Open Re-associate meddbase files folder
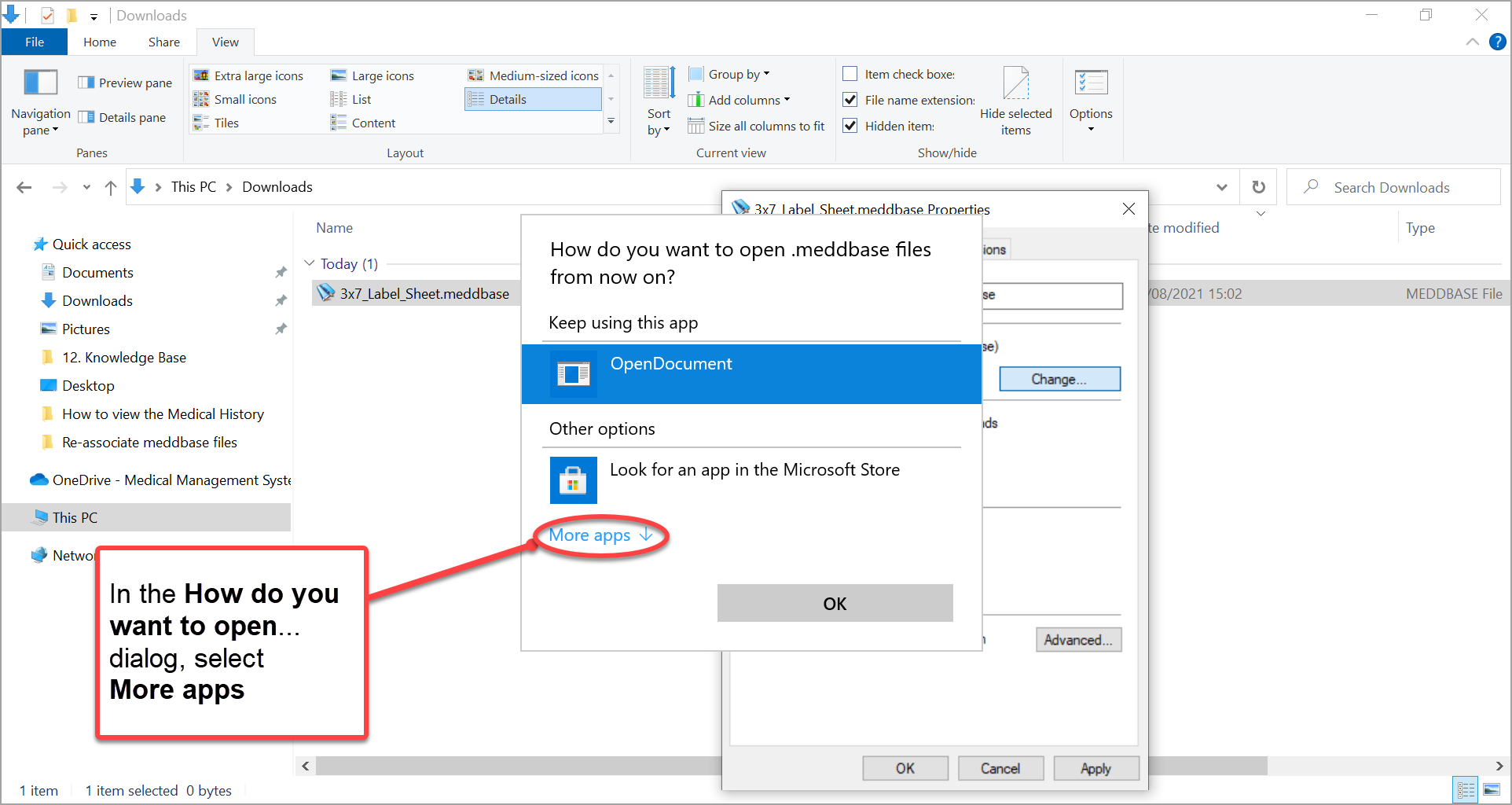The image size is (1512, 805). click(x=149, y=443)
